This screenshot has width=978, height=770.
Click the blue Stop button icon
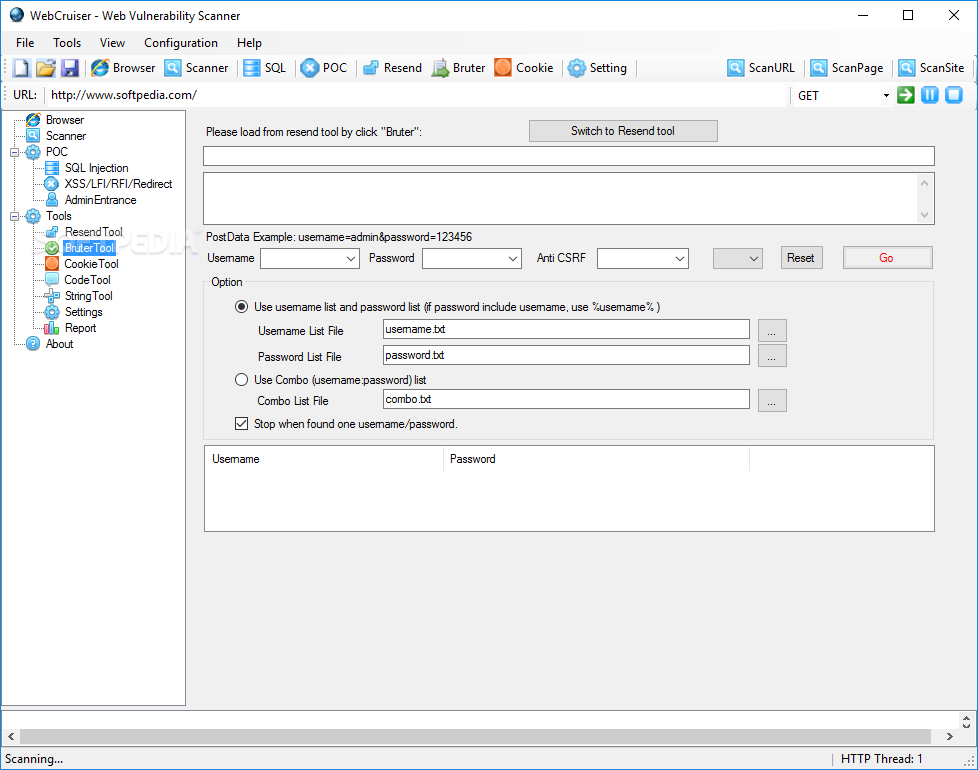pyautogui.click(x=954, y=95)
